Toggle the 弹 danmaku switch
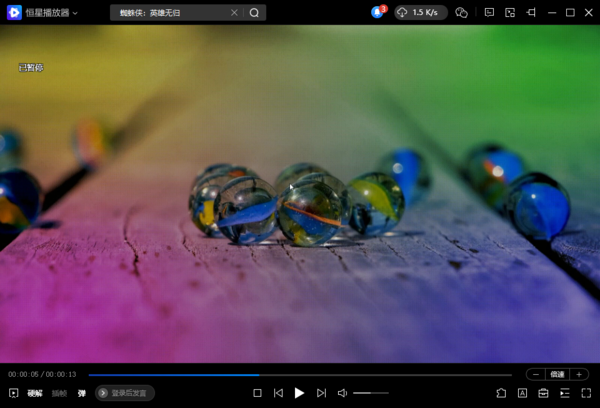Screen dimensions: 600x408 (x=82, y=393)
